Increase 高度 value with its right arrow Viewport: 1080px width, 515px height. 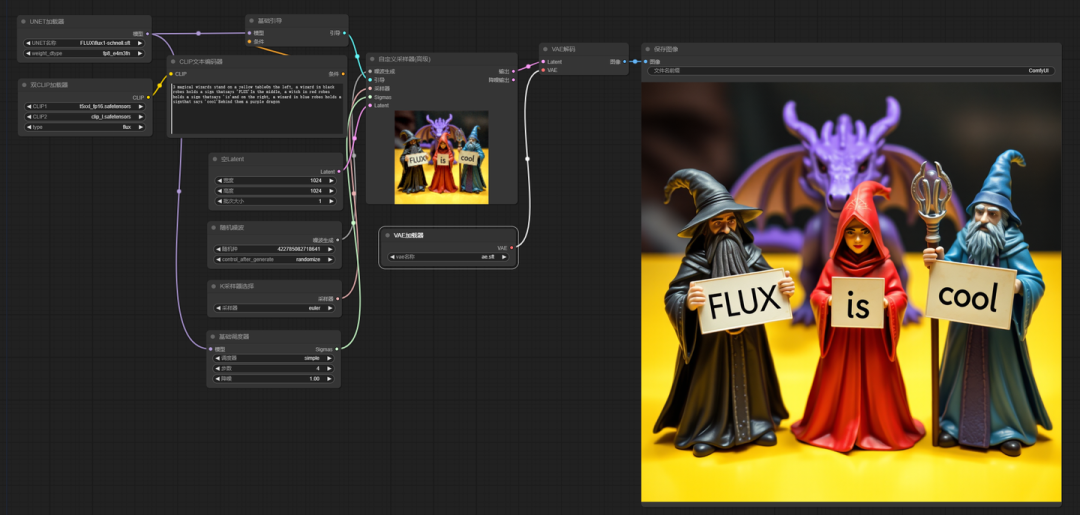click(x=331, y=191)
